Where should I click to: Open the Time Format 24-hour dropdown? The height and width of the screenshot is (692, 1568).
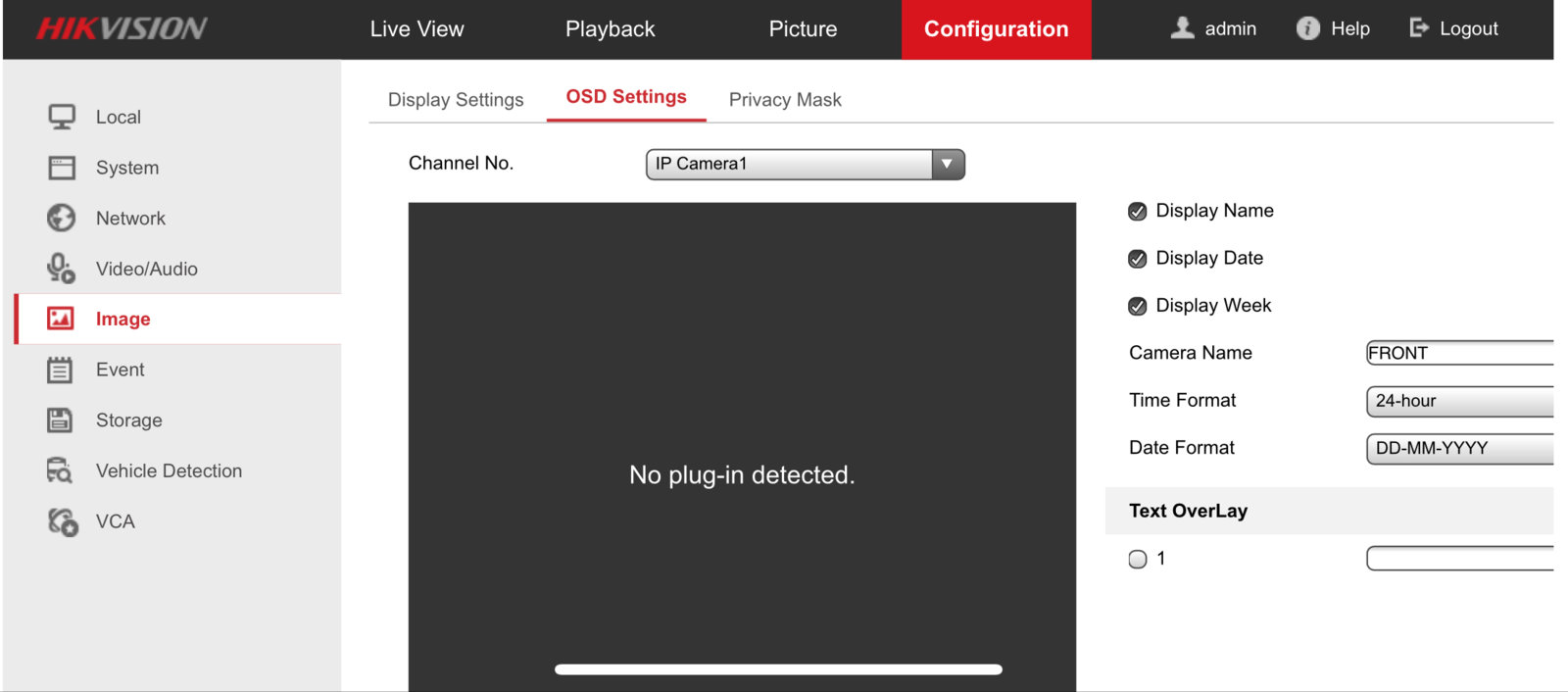tap(1459, 401)
